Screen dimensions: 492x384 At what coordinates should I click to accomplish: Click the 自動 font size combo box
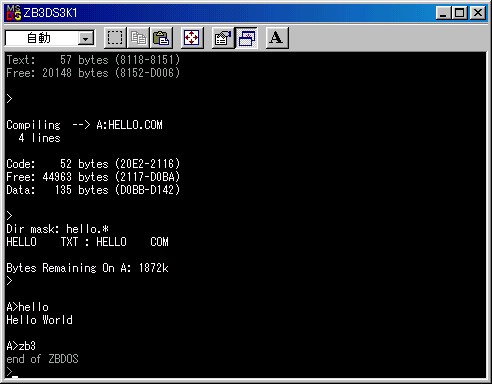tap(50, 38)
